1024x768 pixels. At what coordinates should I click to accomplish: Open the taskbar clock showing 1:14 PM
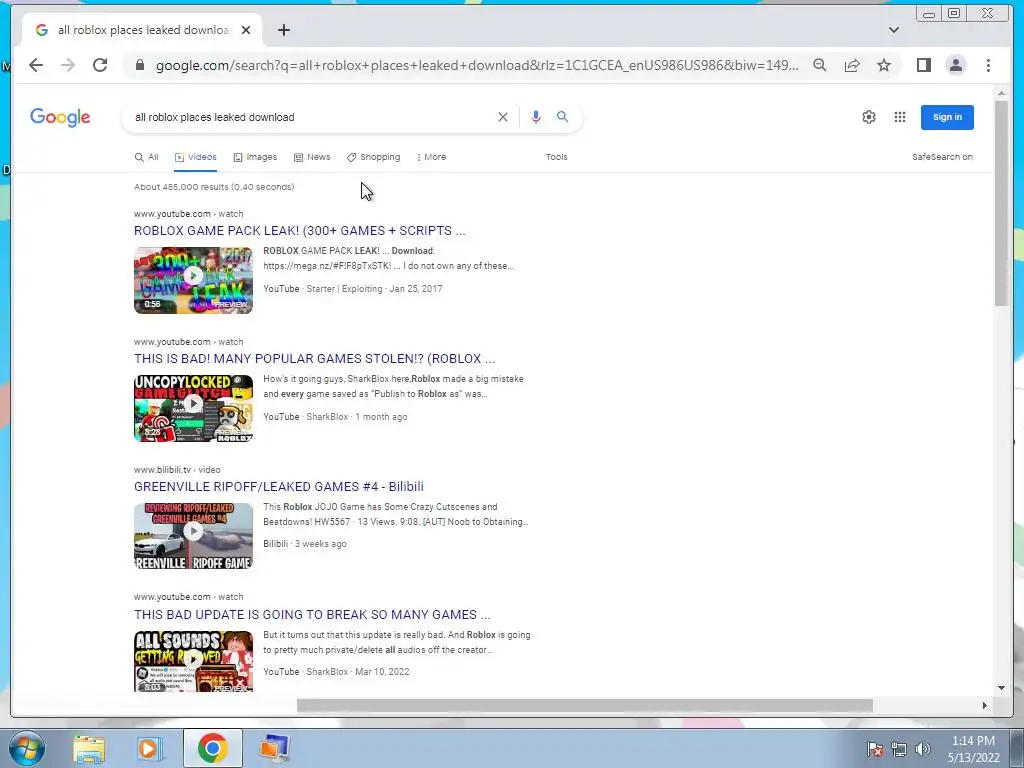[973, 749]
